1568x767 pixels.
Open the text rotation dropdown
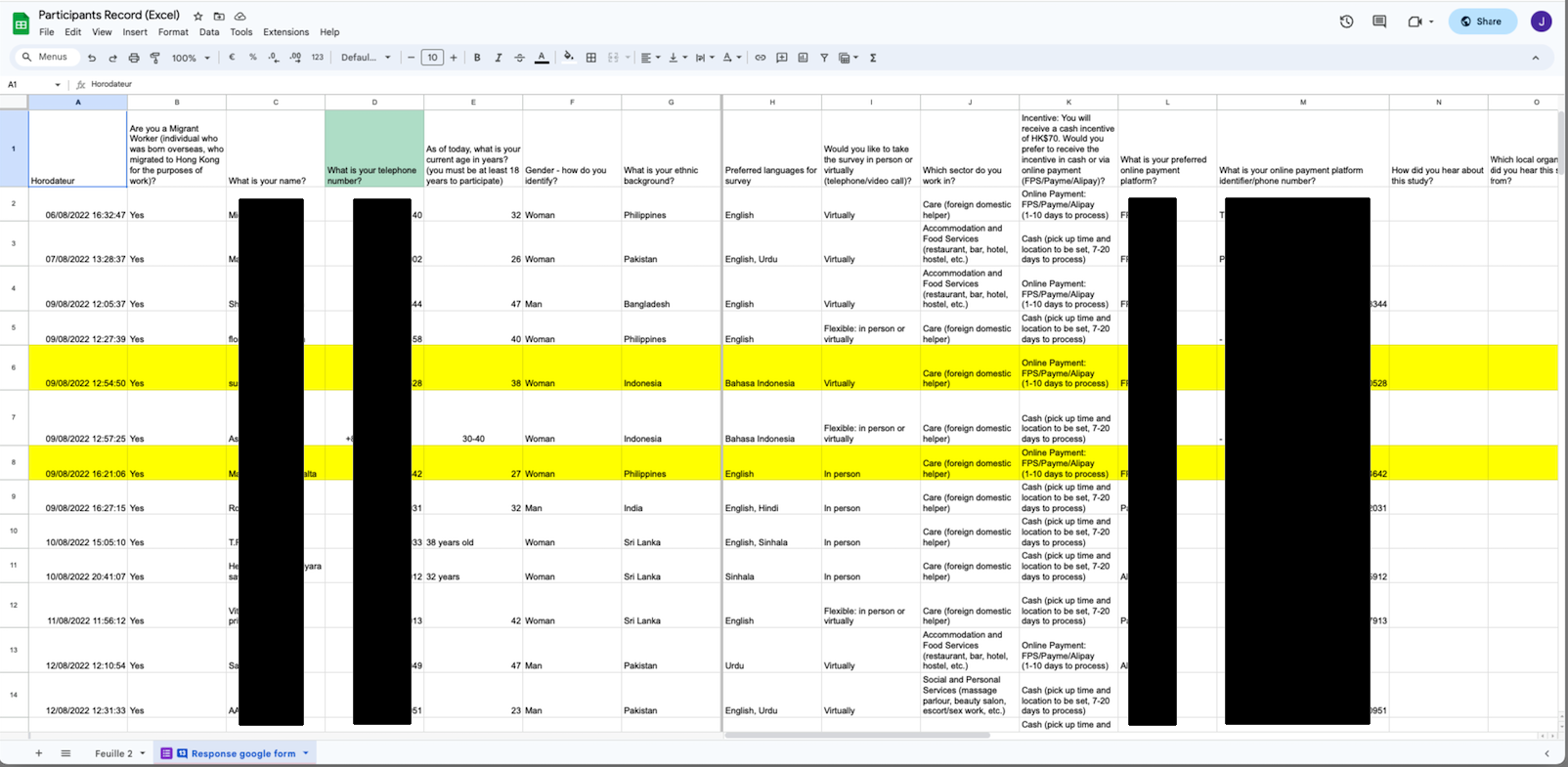(732, 58)
